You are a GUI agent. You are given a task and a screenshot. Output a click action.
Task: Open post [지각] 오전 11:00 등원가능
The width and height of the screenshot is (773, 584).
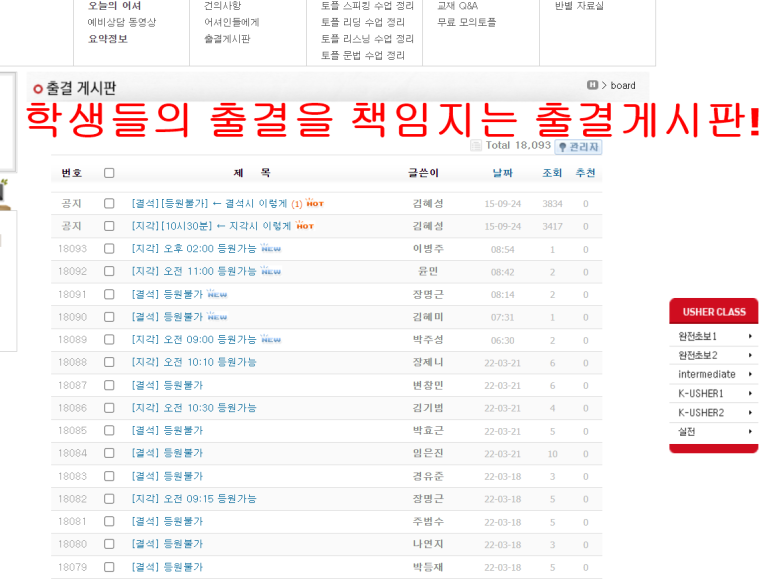[194, 272]
